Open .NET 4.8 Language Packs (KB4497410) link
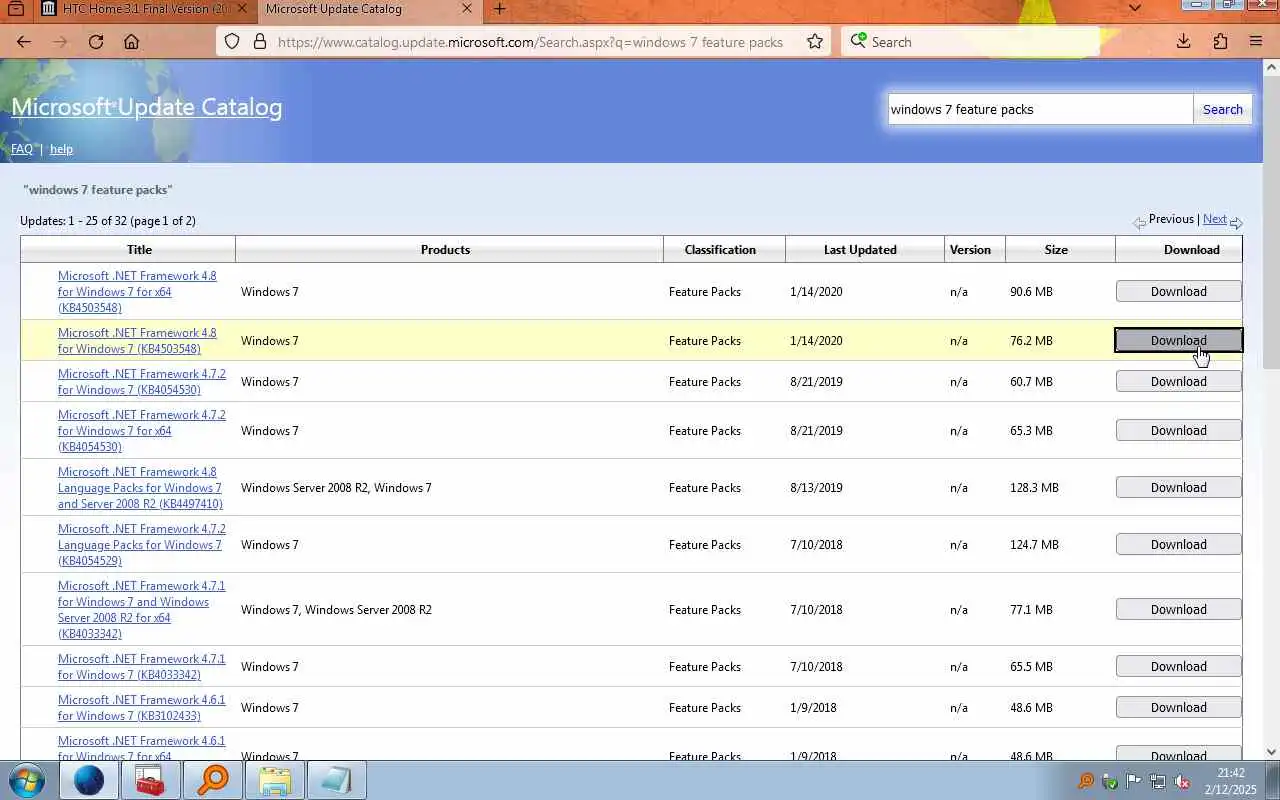This screenshot has height=800, width=1280. pos(140,487)
